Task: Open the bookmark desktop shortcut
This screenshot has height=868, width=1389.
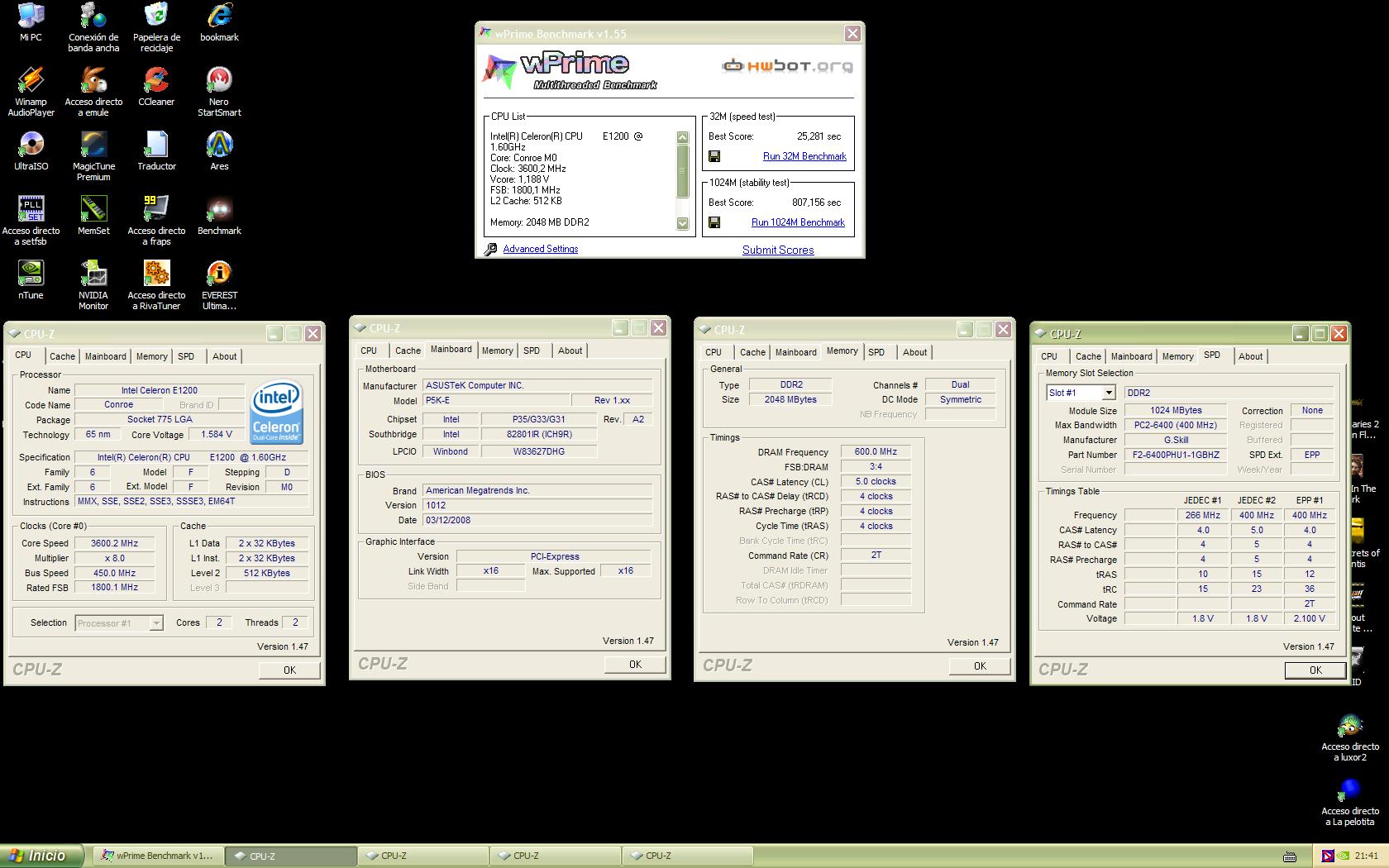Action: click(x=219, y=22)
